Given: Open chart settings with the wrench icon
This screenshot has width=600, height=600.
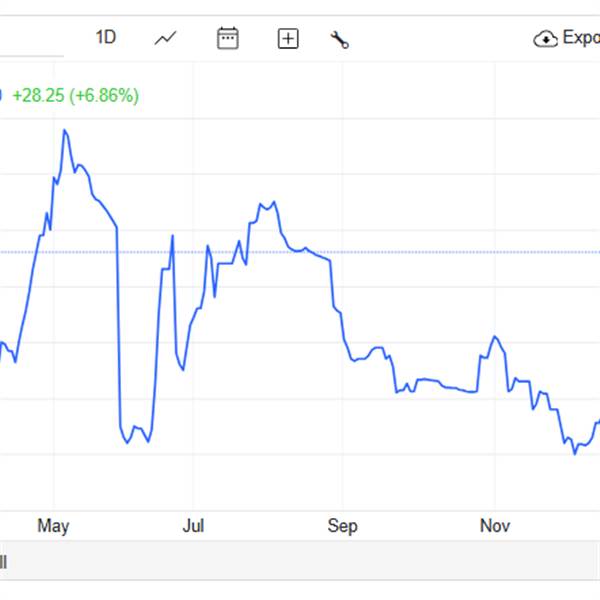Looking at the screenshot, I should pyautogui.click(x=340, y=39).
